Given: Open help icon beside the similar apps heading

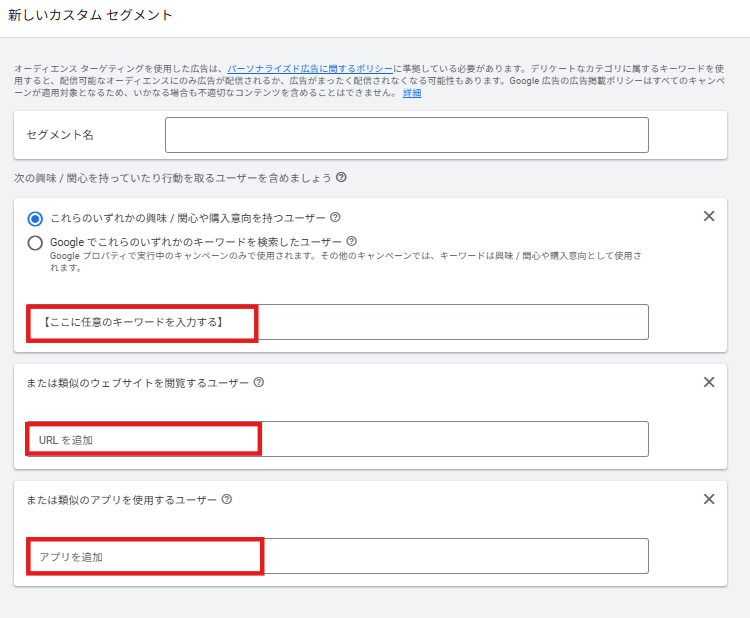Looking at the screenshot, I should [x=227, y=499].
